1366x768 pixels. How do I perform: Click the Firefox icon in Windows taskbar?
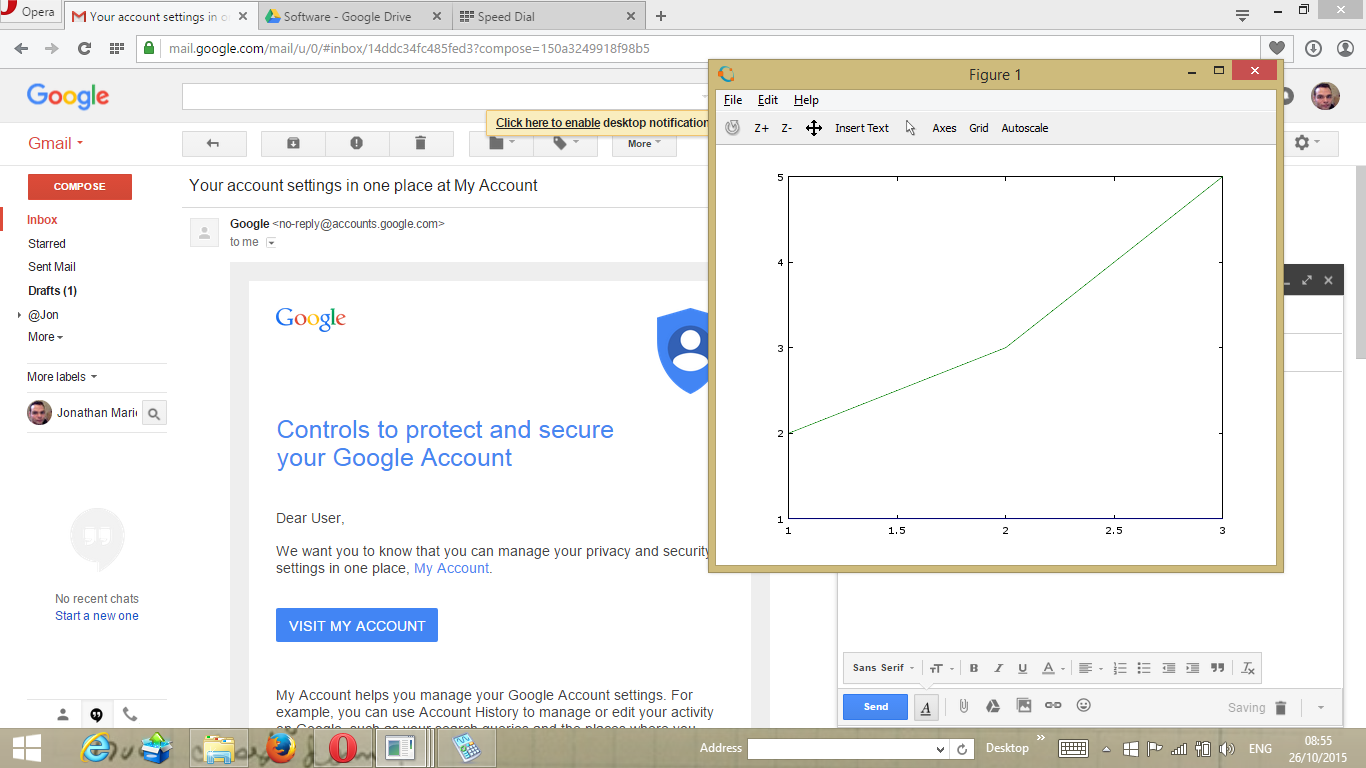[x=281, y=748]
